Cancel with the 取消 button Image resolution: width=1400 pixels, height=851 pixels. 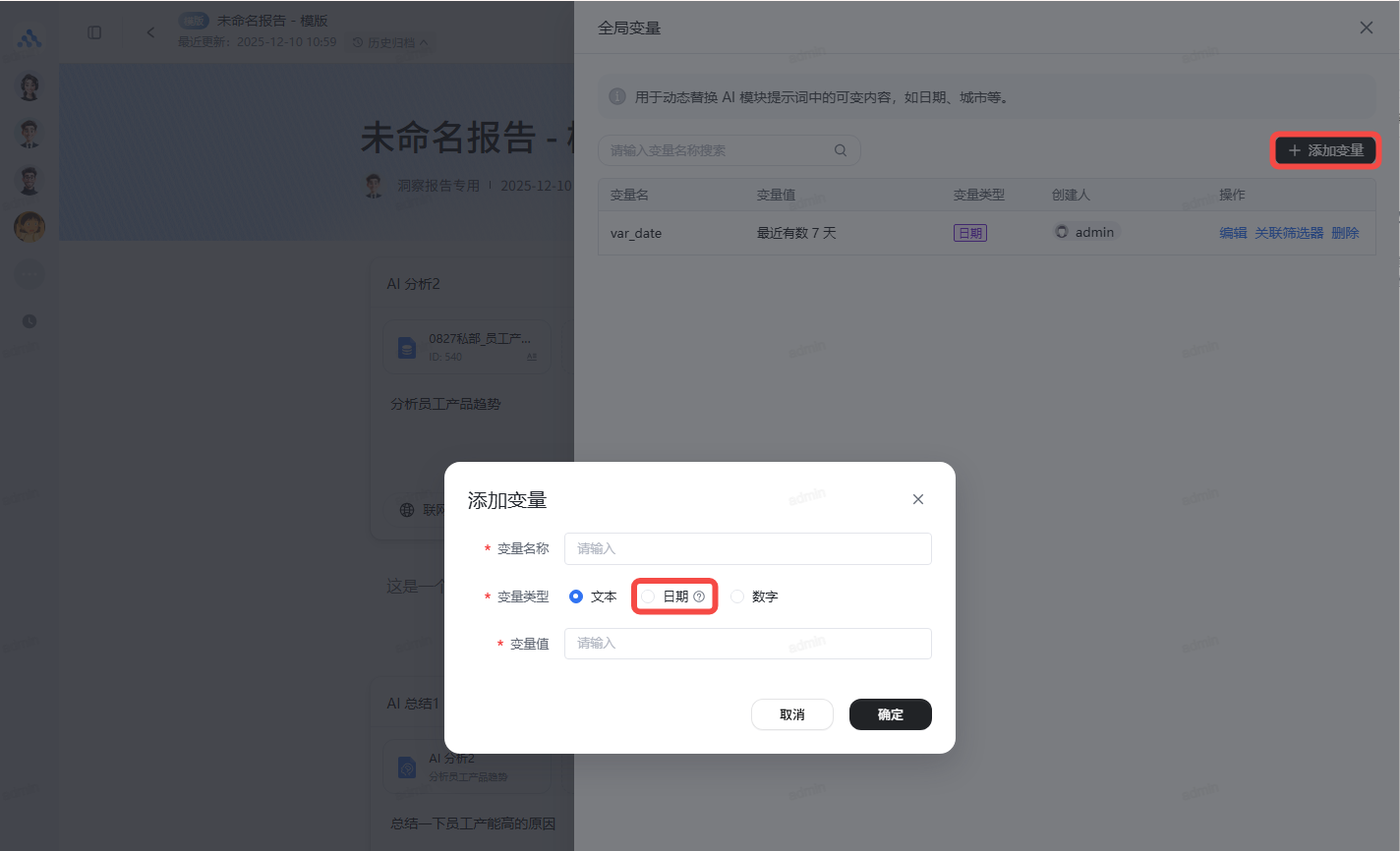792,714
